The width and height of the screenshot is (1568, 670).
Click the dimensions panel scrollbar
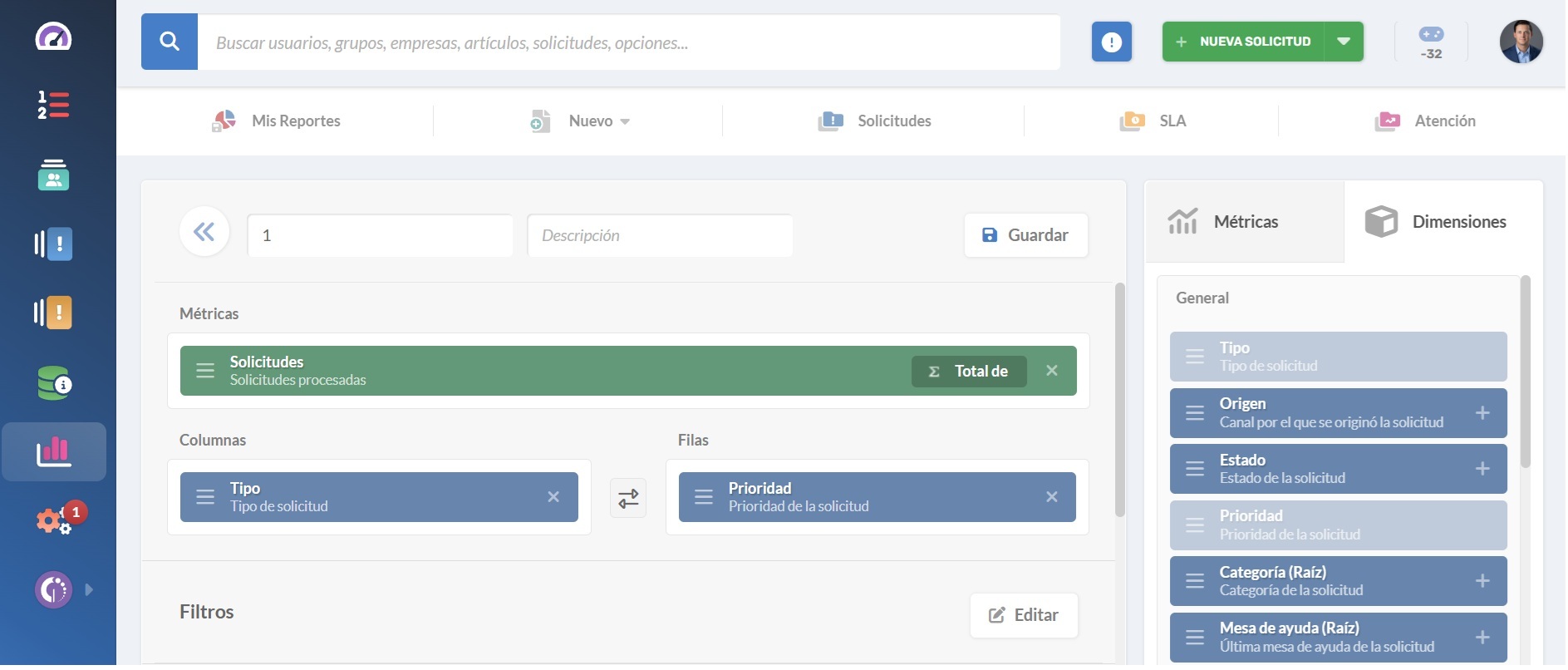tap(1526, 372)
